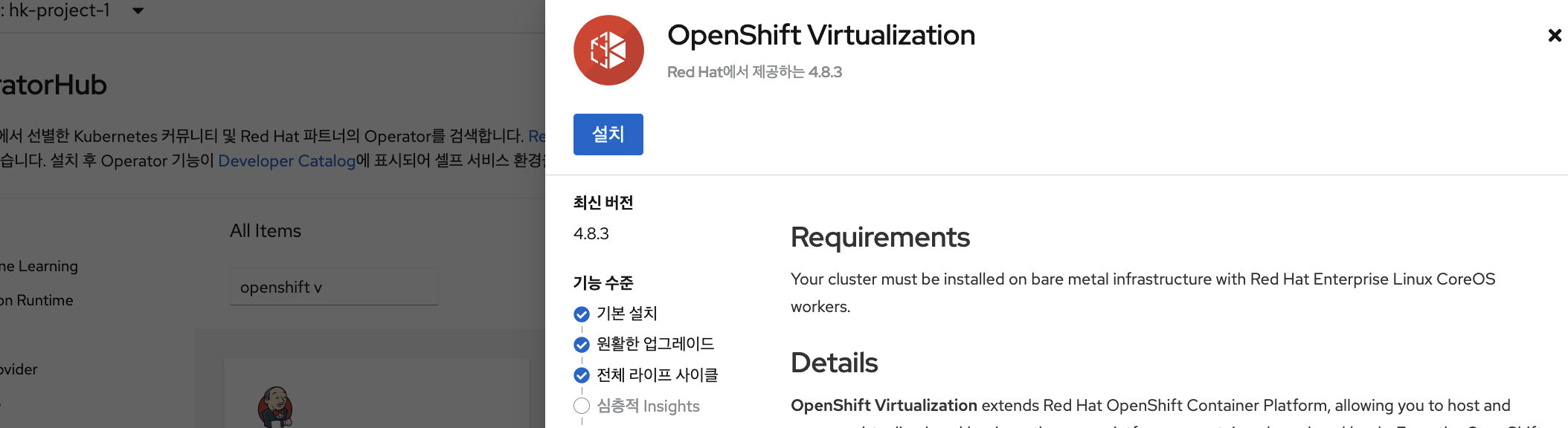This screenshot has width=1568, height=428.
Task: Click the Details heading
Action: coord(834,363)
